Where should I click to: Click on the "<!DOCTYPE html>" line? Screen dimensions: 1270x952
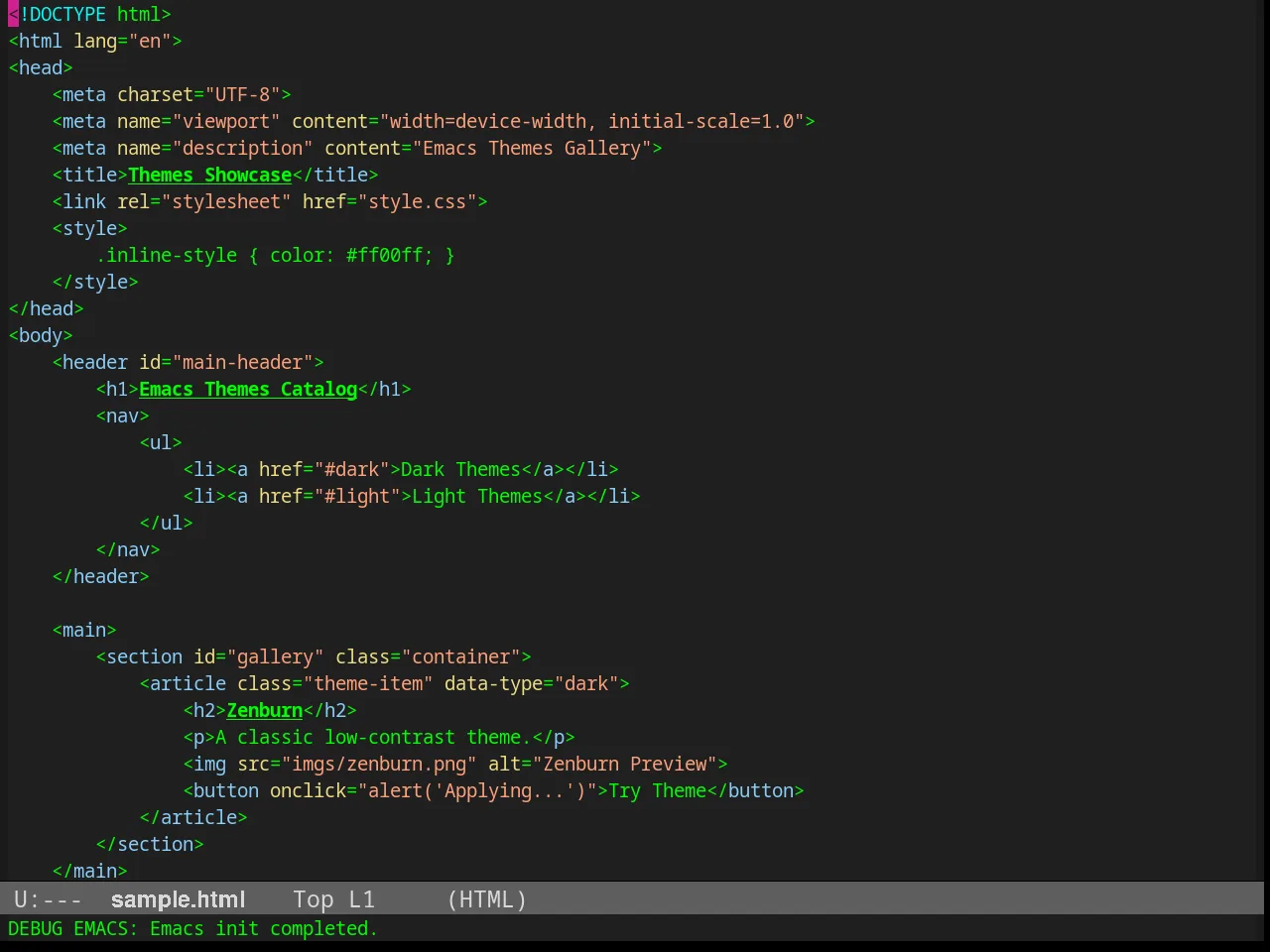click(x=89, y=14)
